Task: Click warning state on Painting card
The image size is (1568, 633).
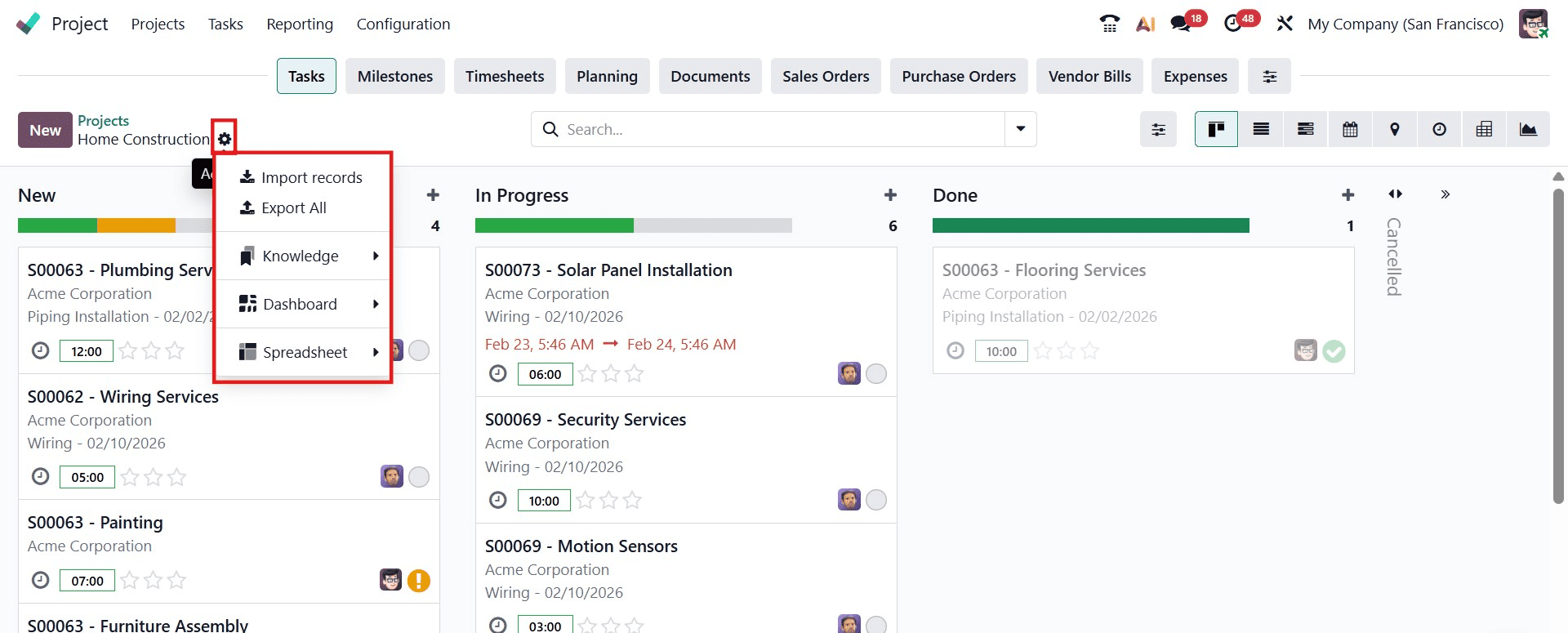Action: point(419,581)
